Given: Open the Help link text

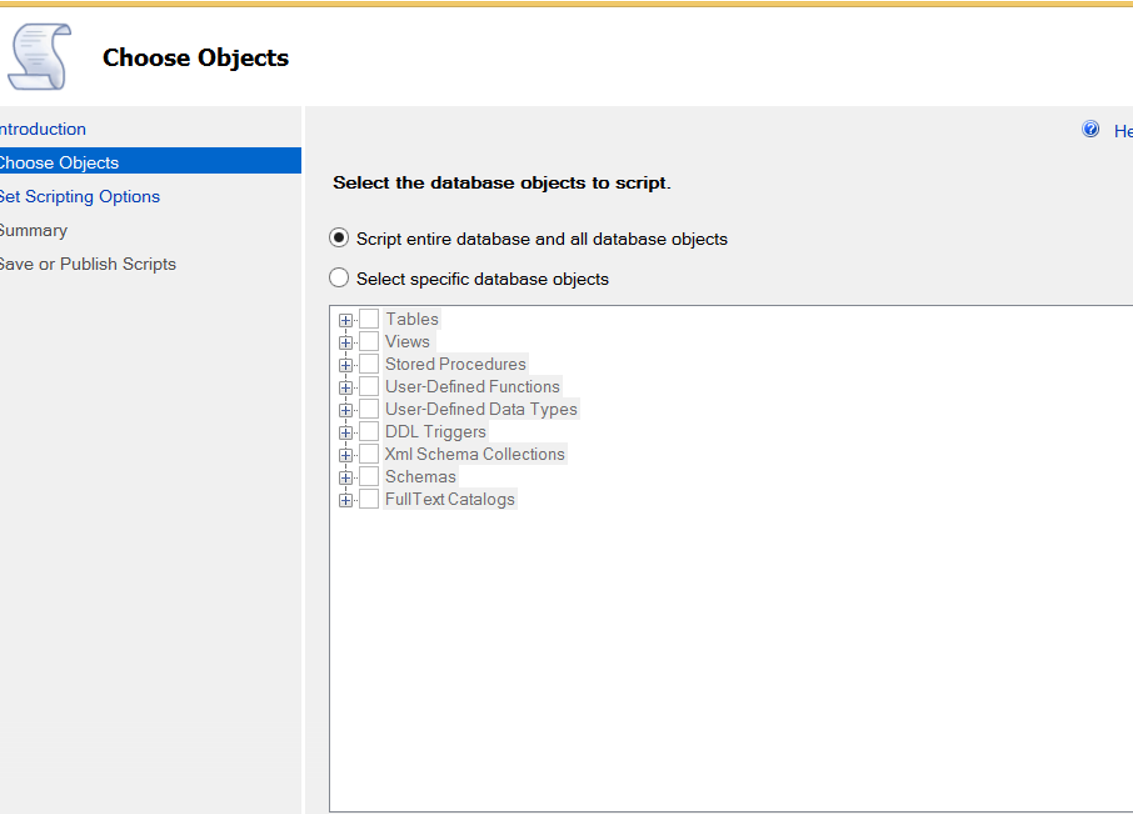Looking at the screenshot, I should tap(1123, 131).
